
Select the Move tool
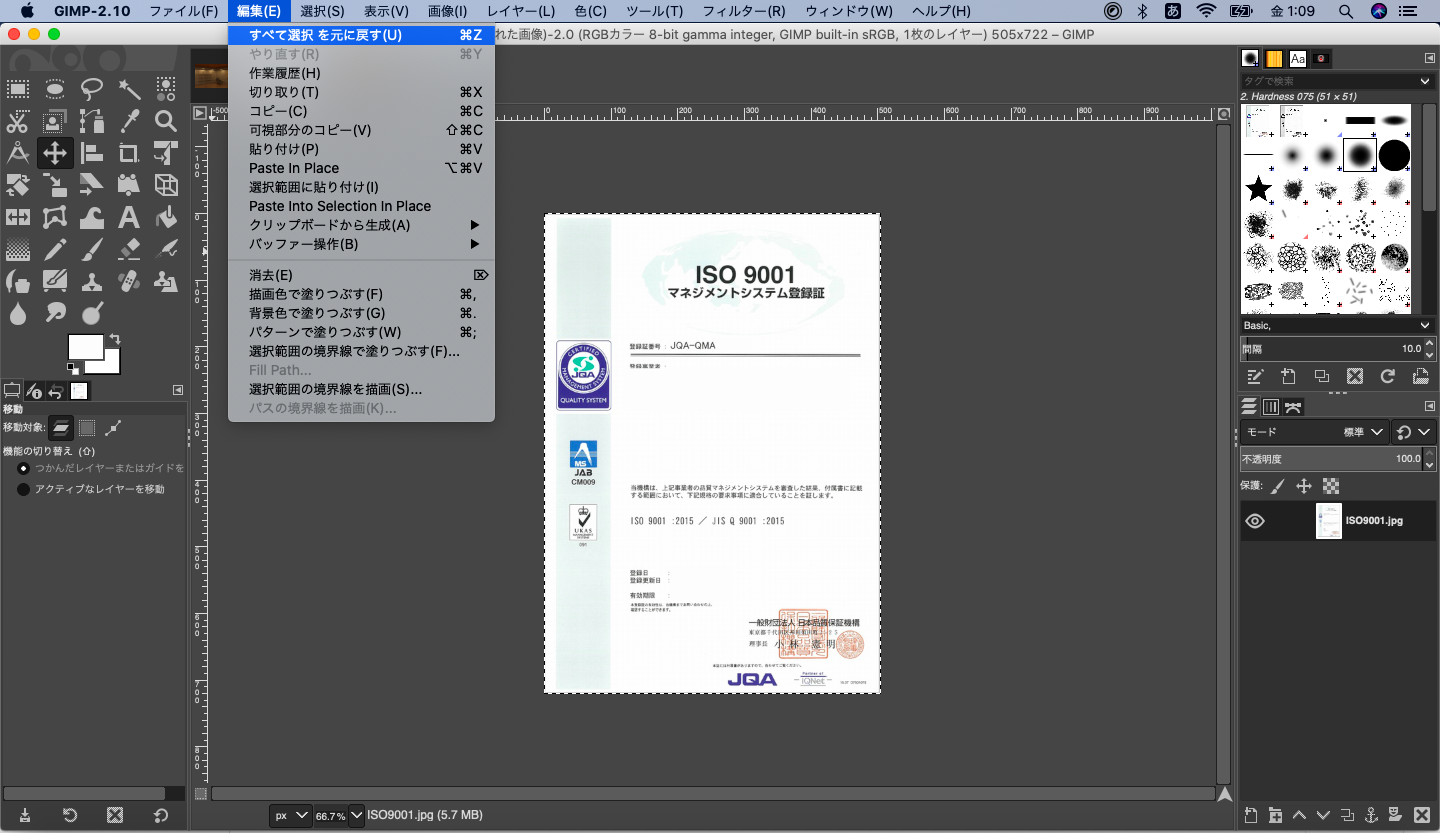[55, 153]
